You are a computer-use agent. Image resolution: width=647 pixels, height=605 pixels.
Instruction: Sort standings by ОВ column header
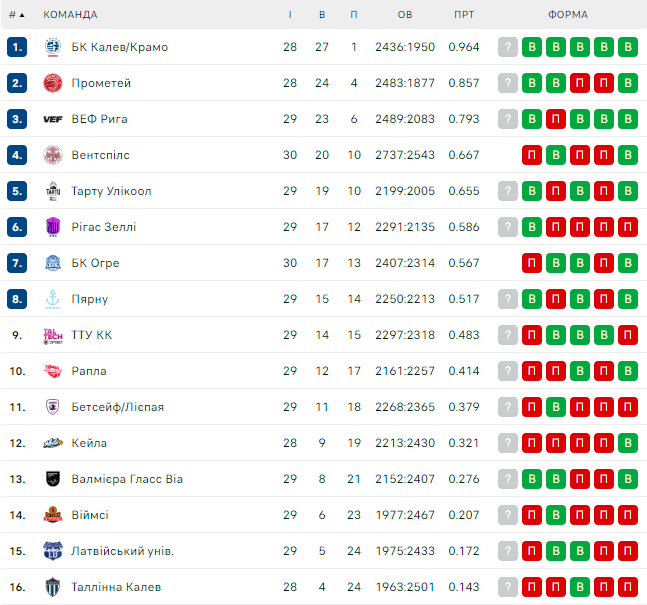tap(404, 15)
